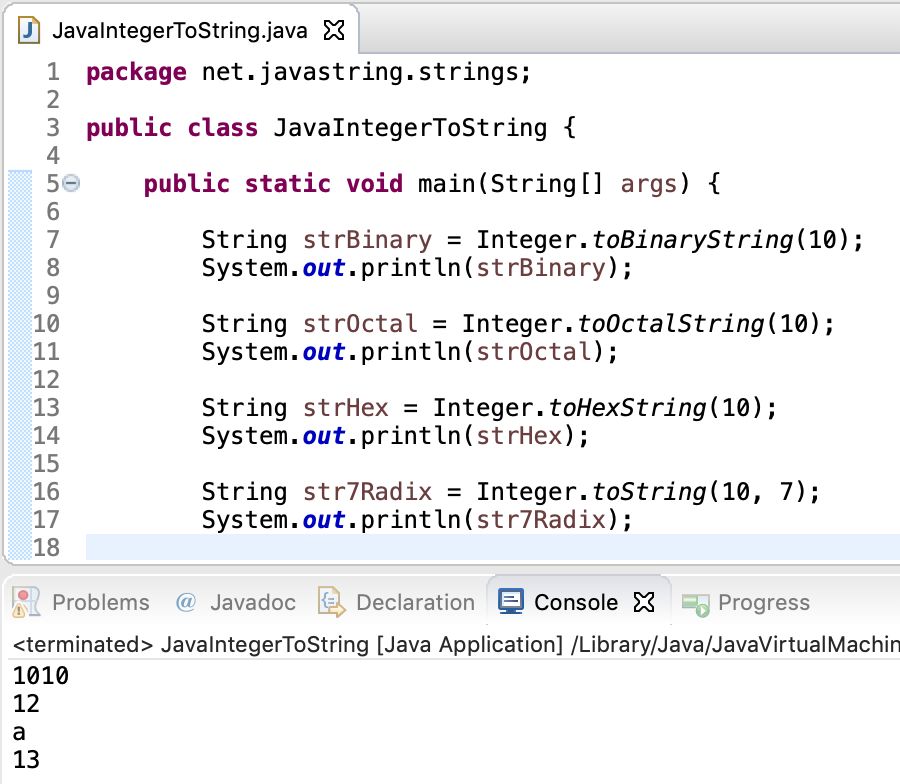Screen dimensions: 900x784
Task: Click the Progress view icon
Action: [x=694, y=602]
